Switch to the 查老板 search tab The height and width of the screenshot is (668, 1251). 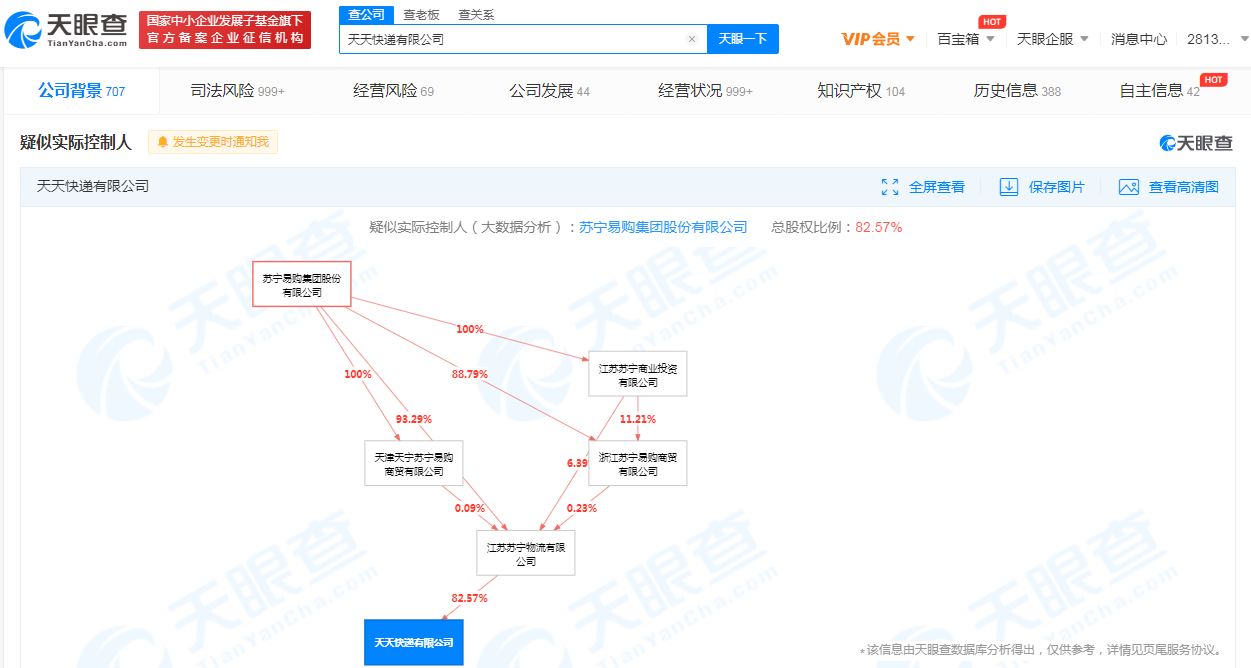tap(421, 15)
